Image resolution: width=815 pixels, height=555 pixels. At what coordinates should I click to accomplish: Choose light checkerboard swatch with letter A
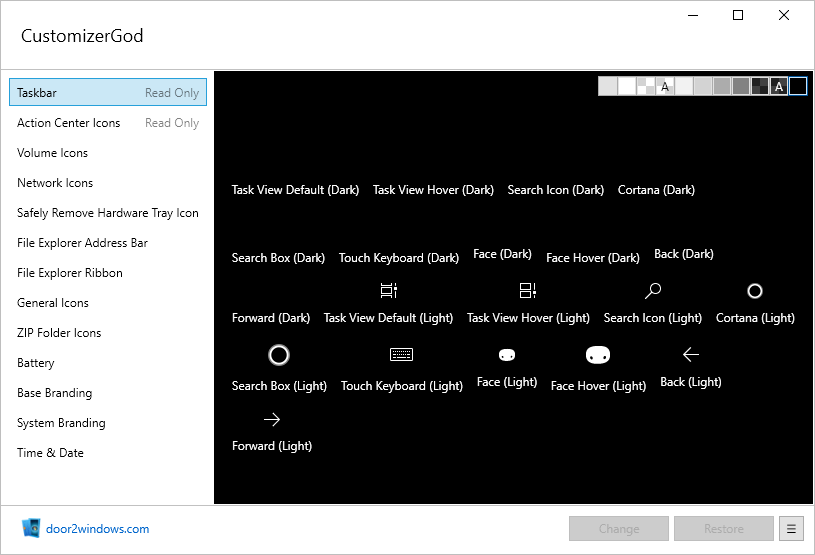tap(665, 86)
